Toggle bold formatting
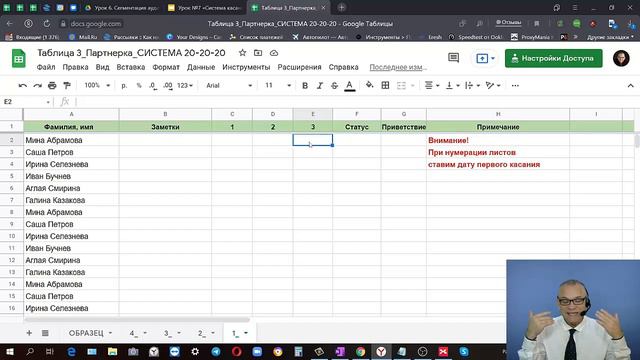640x360 pixels. pyautogui.click(x=304, y=85)
